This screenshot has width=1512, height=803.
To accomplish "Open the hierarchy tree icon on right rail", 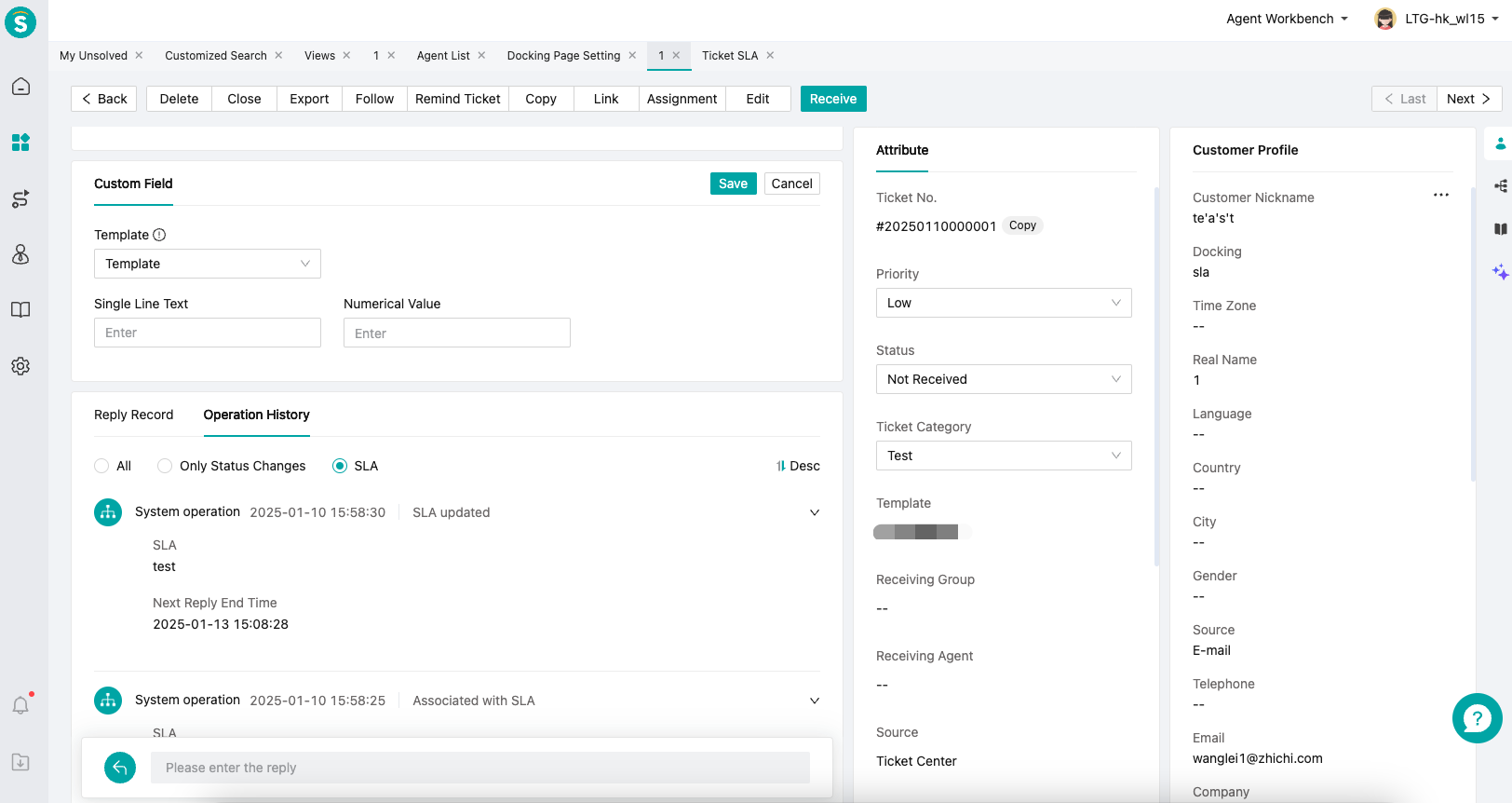I will [1500, 186].
